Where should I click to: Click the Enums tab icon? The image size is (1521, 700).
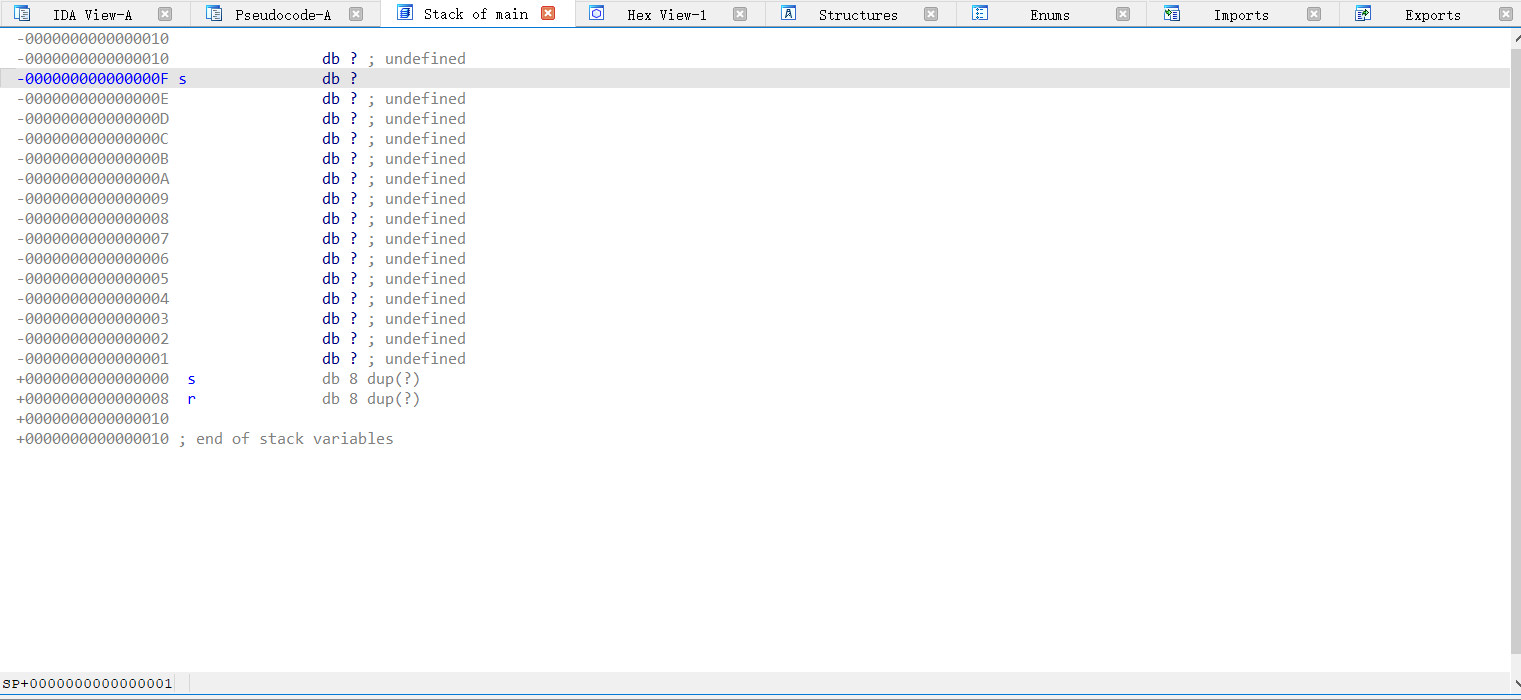pyautogui.click(x=980, y=14)
